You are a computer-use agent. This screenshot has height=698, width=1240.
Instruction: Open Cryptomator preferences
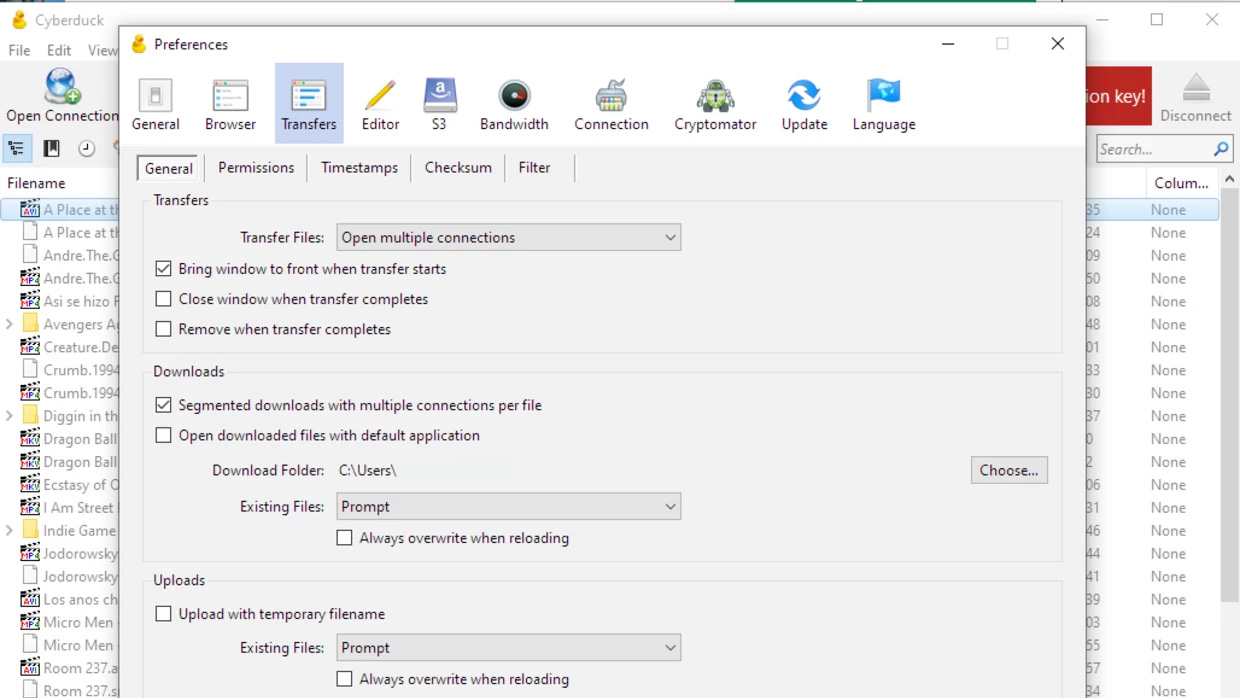715,104
